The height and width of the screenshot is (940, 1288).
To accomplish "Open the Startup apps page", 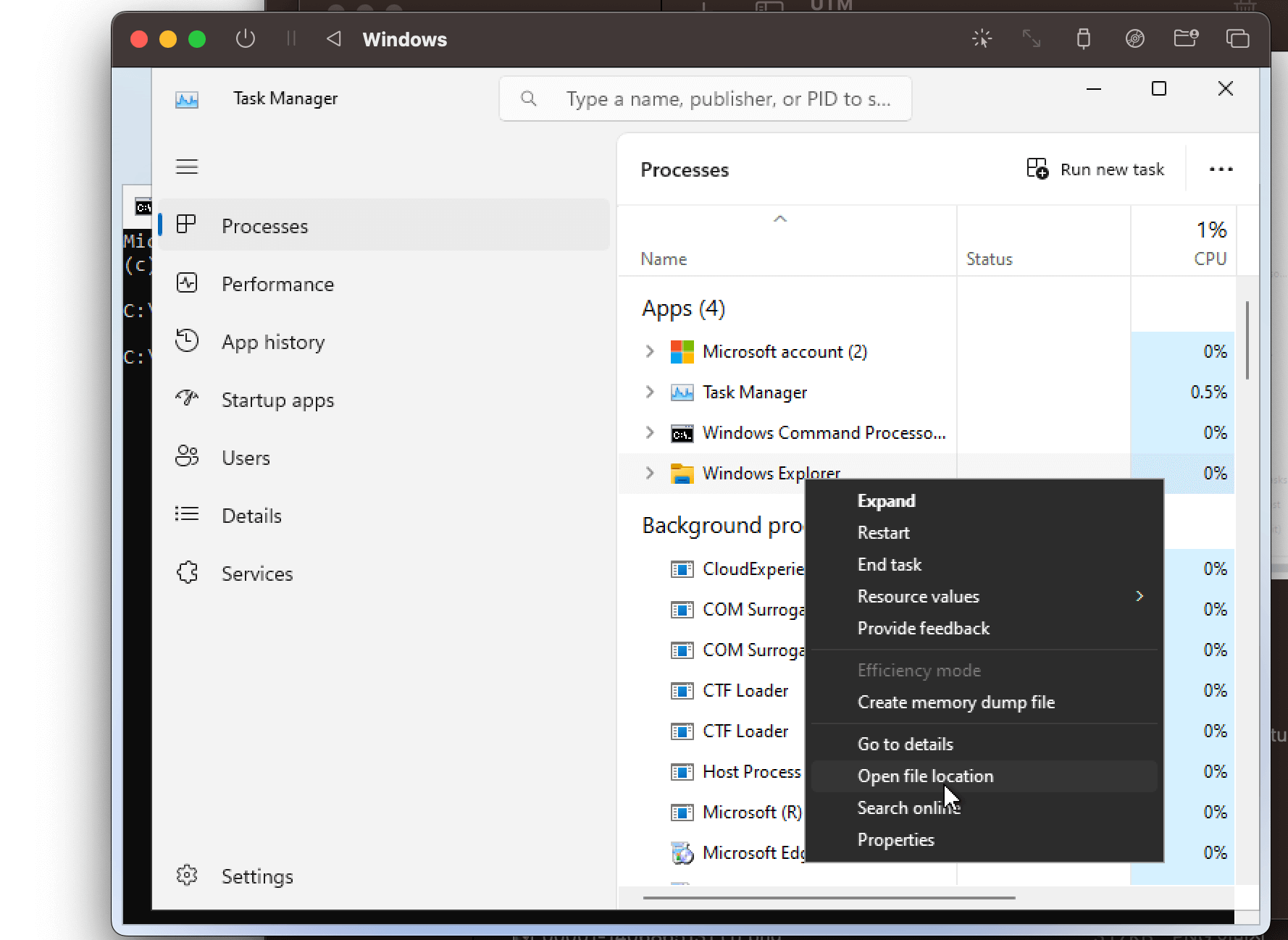I will pos(384,400).
